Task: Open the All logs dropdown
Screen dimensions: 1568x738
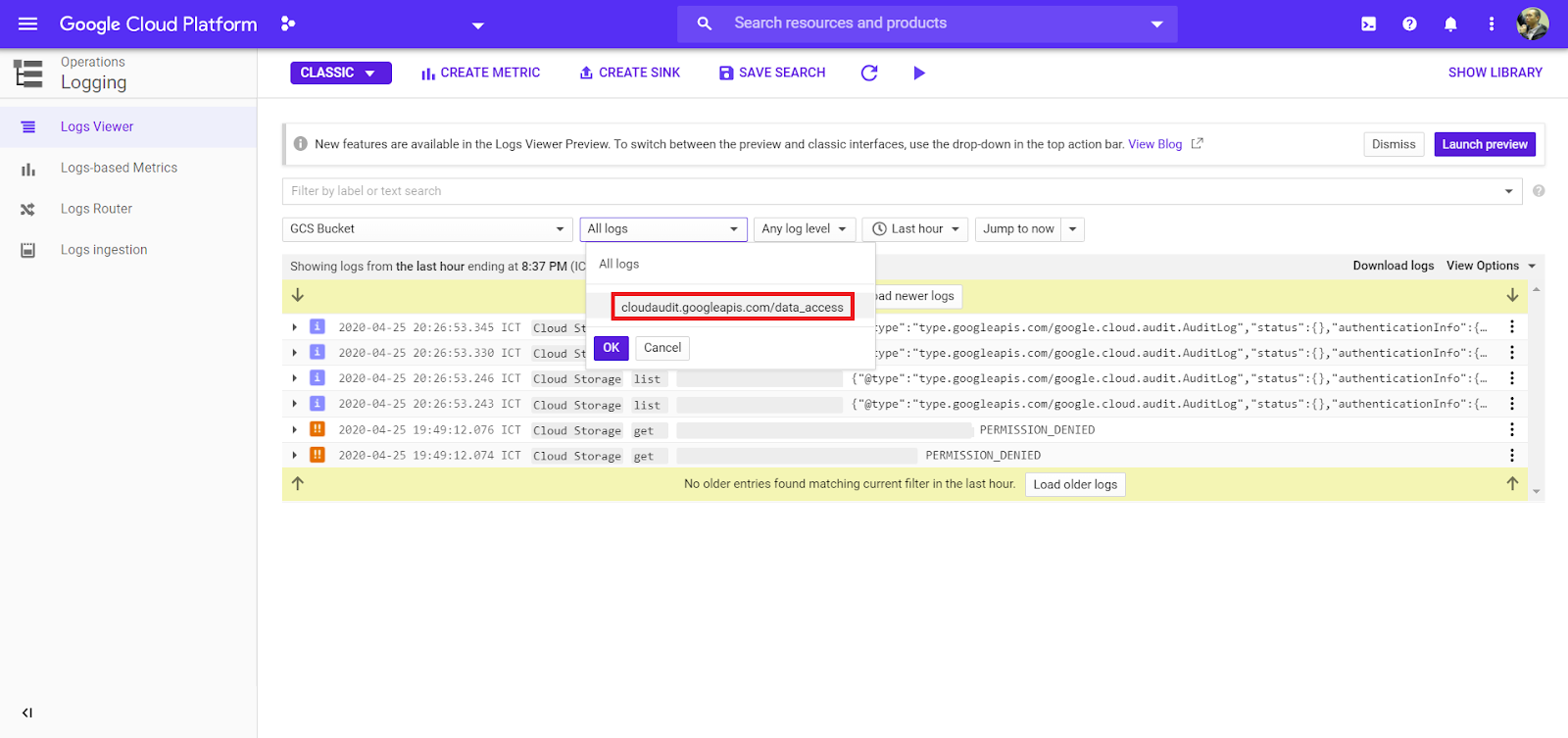Action: point(663,229)
